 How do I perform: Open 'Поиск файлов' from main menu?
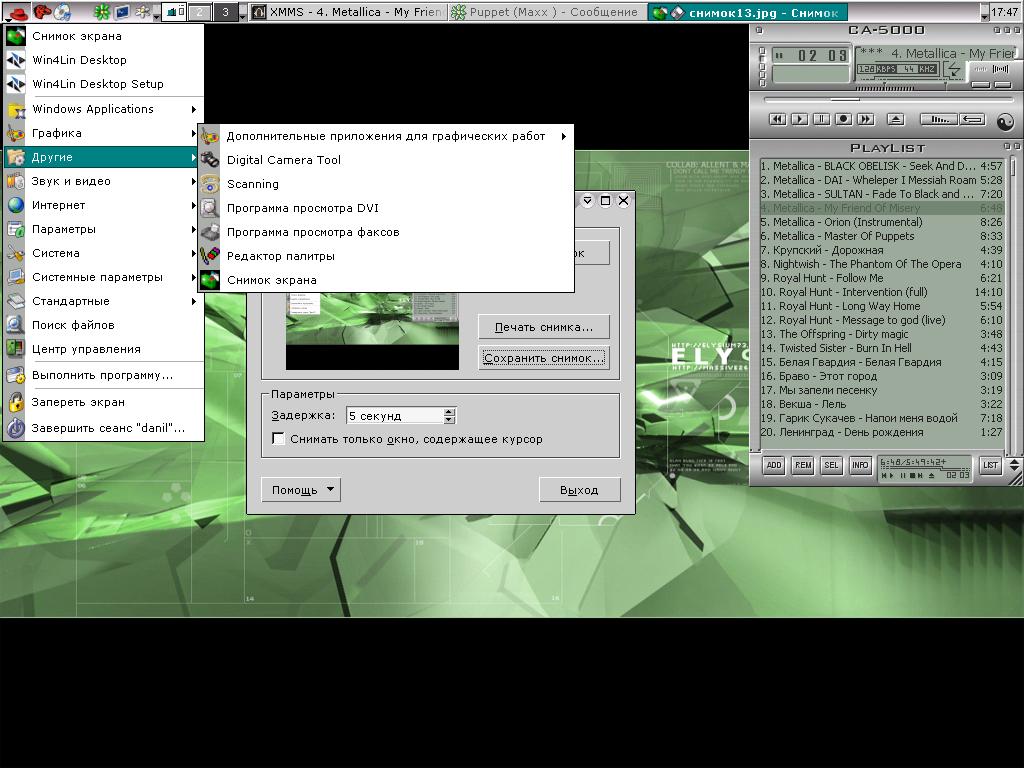pyautogui.click(x=103, y=325)
